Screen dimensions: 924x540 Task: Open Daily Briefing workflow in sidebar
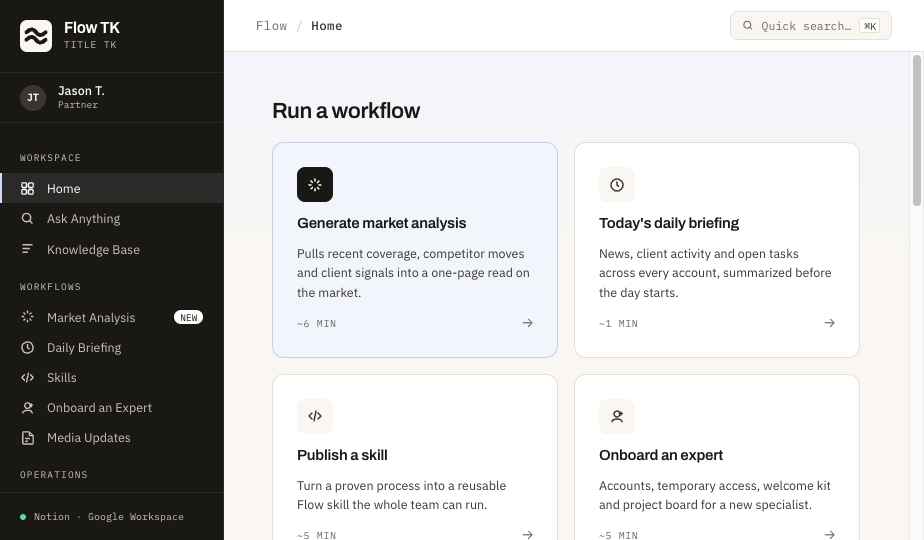(112, 348)
